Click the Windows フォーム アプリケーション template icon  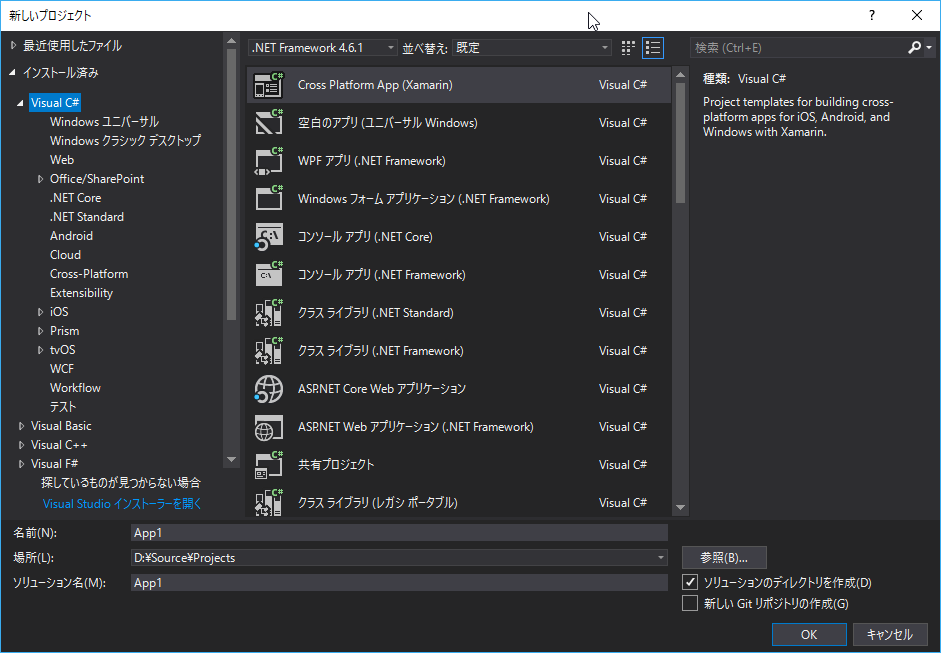pos(268,199)
